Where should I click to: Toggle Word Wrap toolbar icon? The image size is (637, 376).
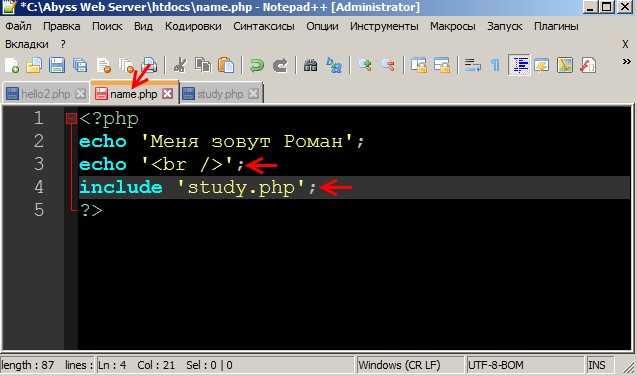pos(472,65)
